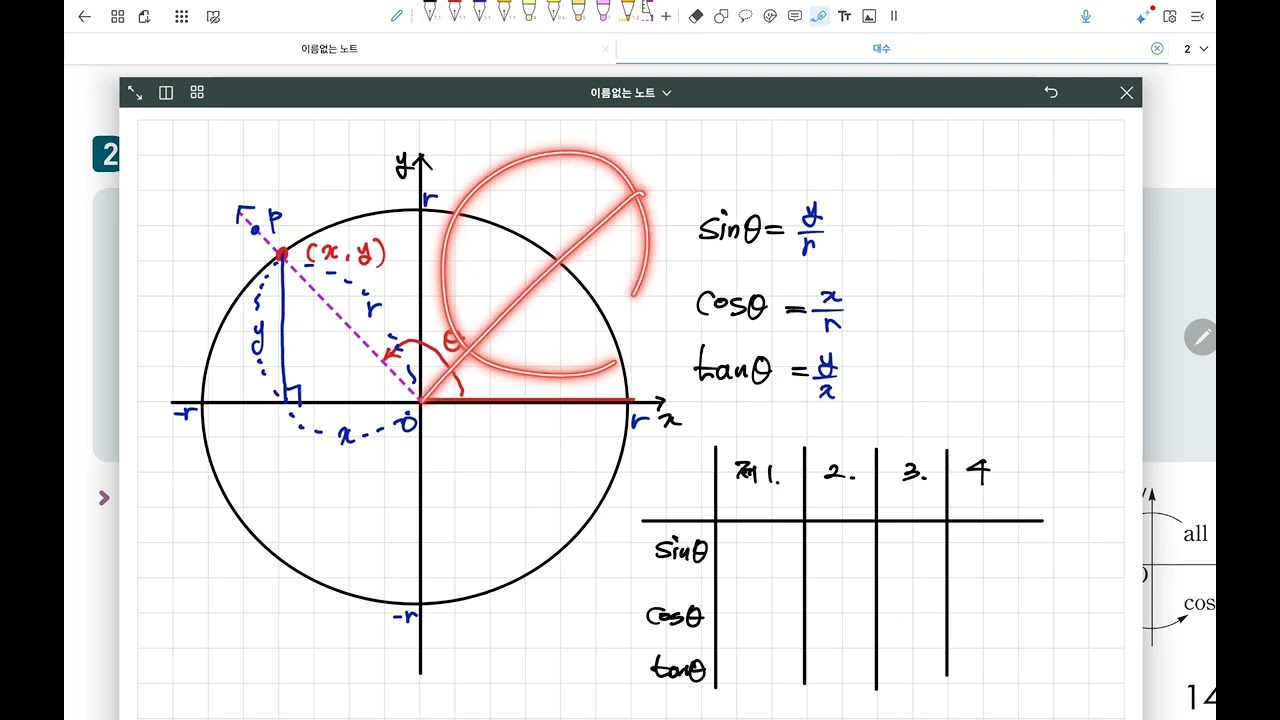
Task: Click the two-bar icon after image tool
Action: pos(894,16)
